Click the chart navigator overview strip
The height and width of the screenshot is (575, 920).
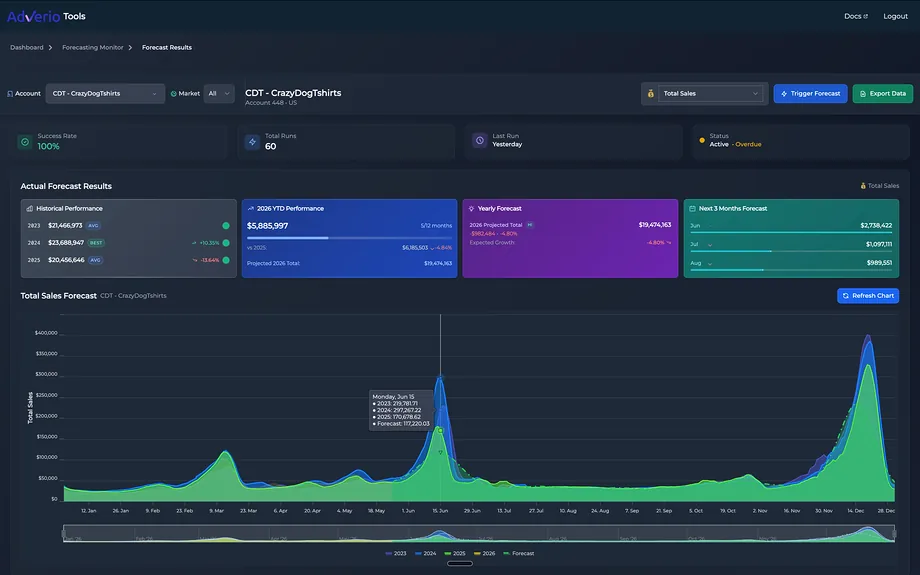pyautogui.click(x=479, y=533)
